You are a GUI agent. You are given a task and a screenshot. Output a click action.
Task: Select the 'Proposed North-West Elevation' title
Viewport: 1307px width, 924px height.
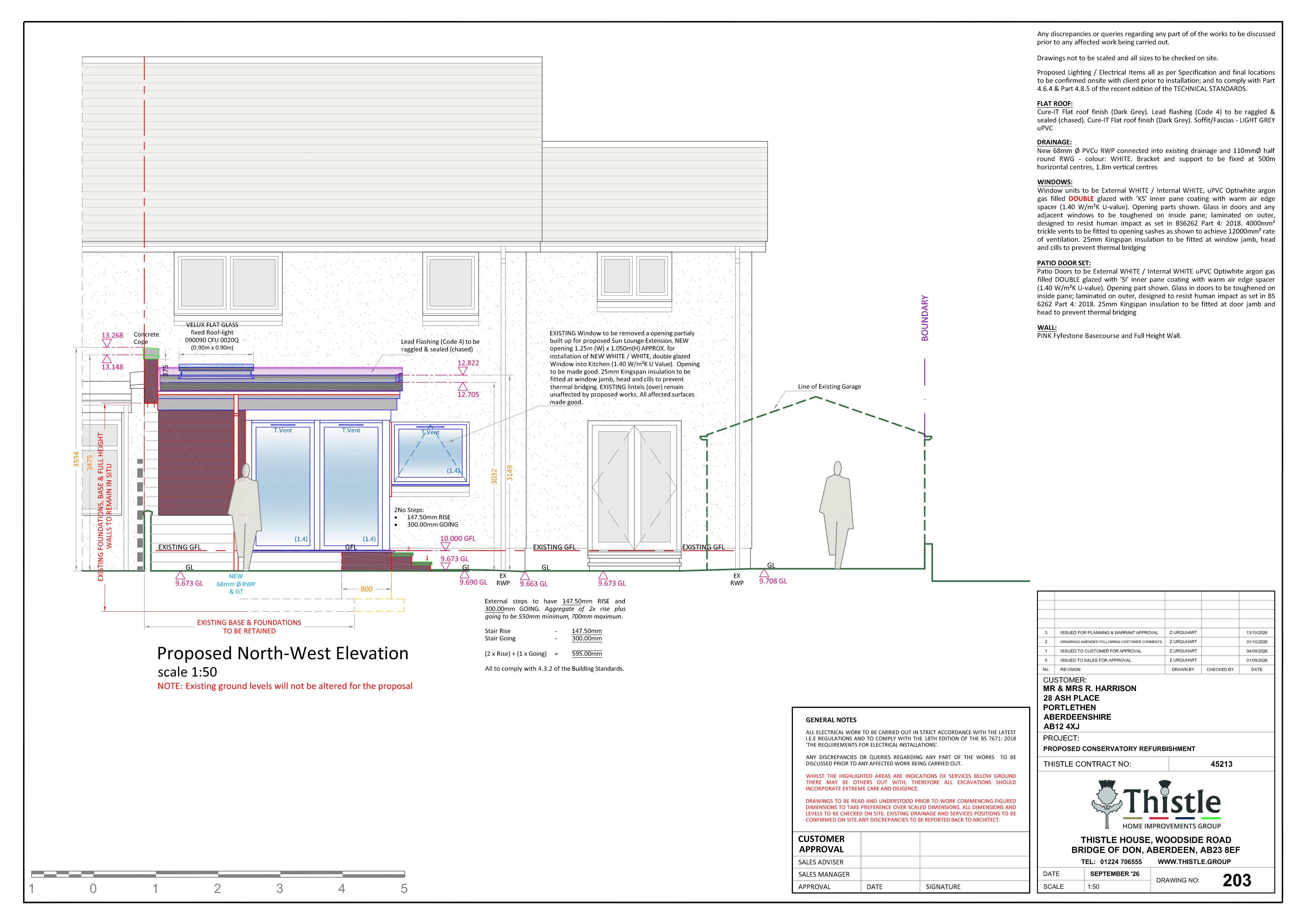(283, 653)
